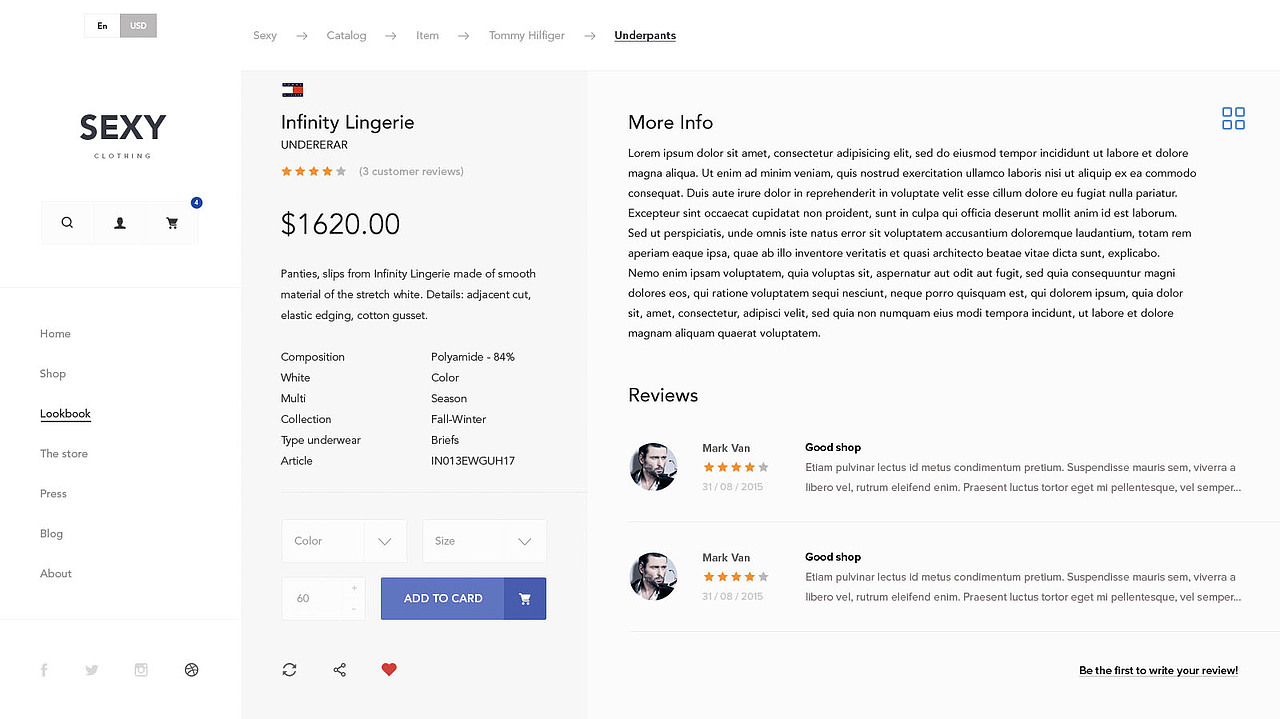Click the refresh compare icon
Screen dimensions: 1280x719
[x=290, y=670]
